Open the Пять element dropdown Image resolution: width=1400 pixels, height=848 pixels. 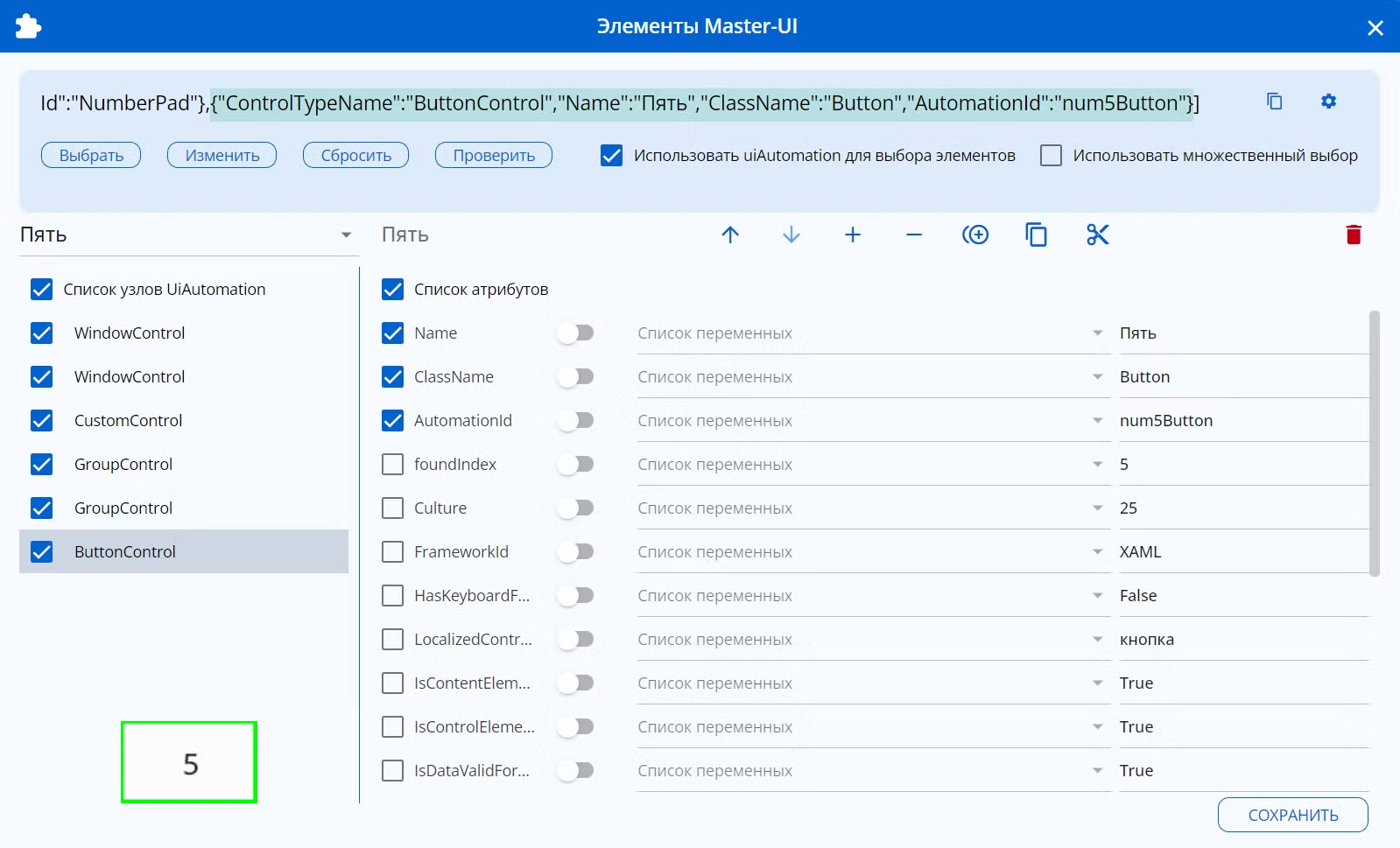tap(187, 235)
